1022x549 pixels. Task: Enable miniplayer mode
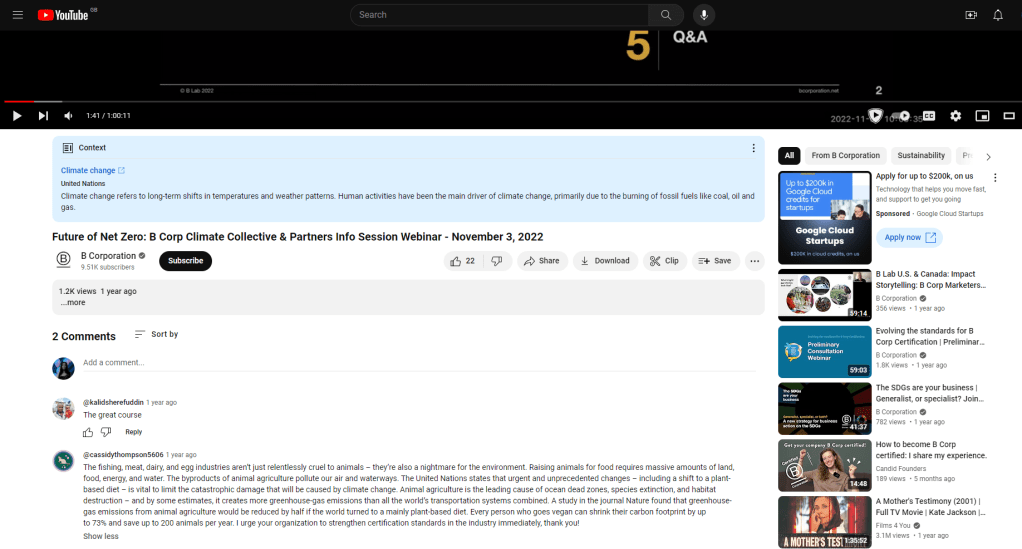[x=982, y=116]
